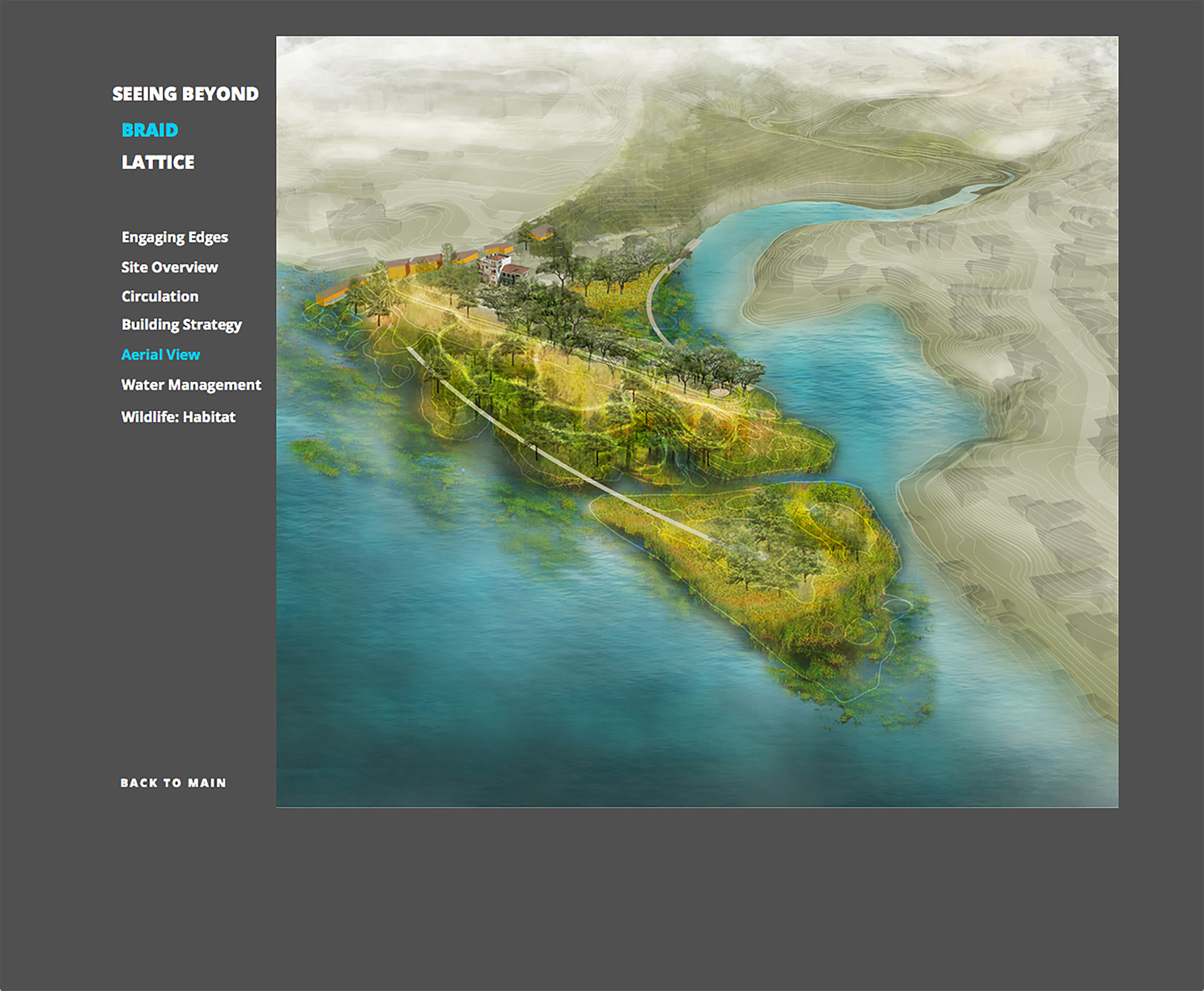
Task: Navigate to Wildlife: Habitat
Action: click(178, 417)
